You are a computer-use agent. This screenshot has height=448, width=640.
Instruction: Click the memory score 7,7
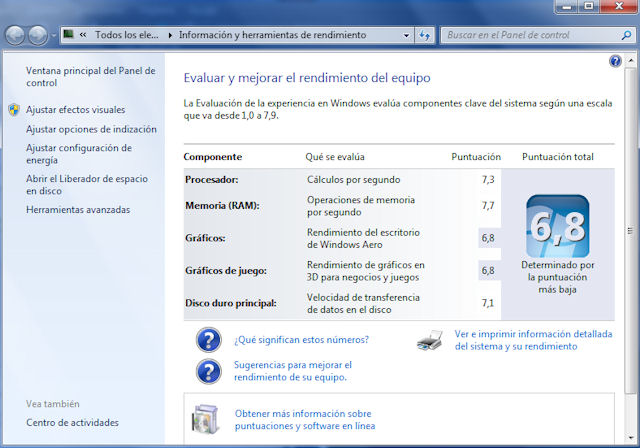(488, 206)
